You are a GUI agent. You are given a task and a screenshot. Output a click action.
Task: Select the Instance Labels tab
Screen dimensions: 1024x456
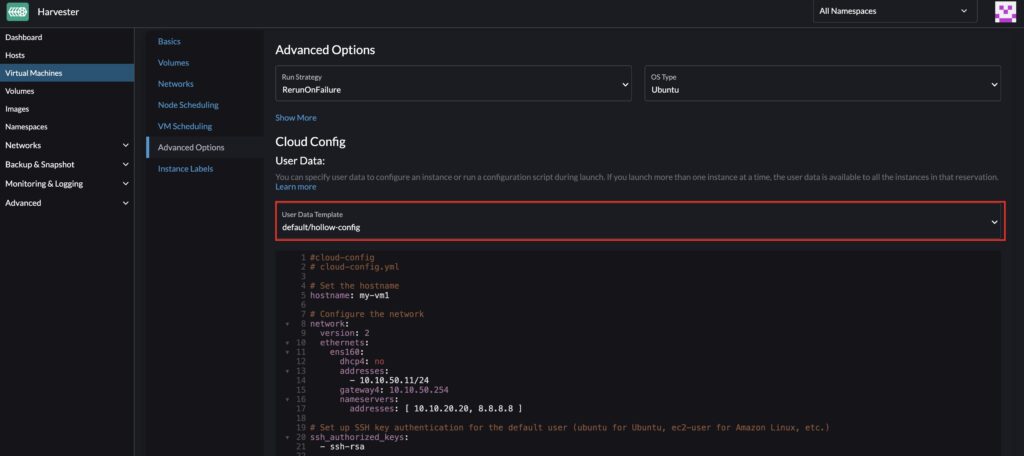pyautogui.click(x=185, y=169)
